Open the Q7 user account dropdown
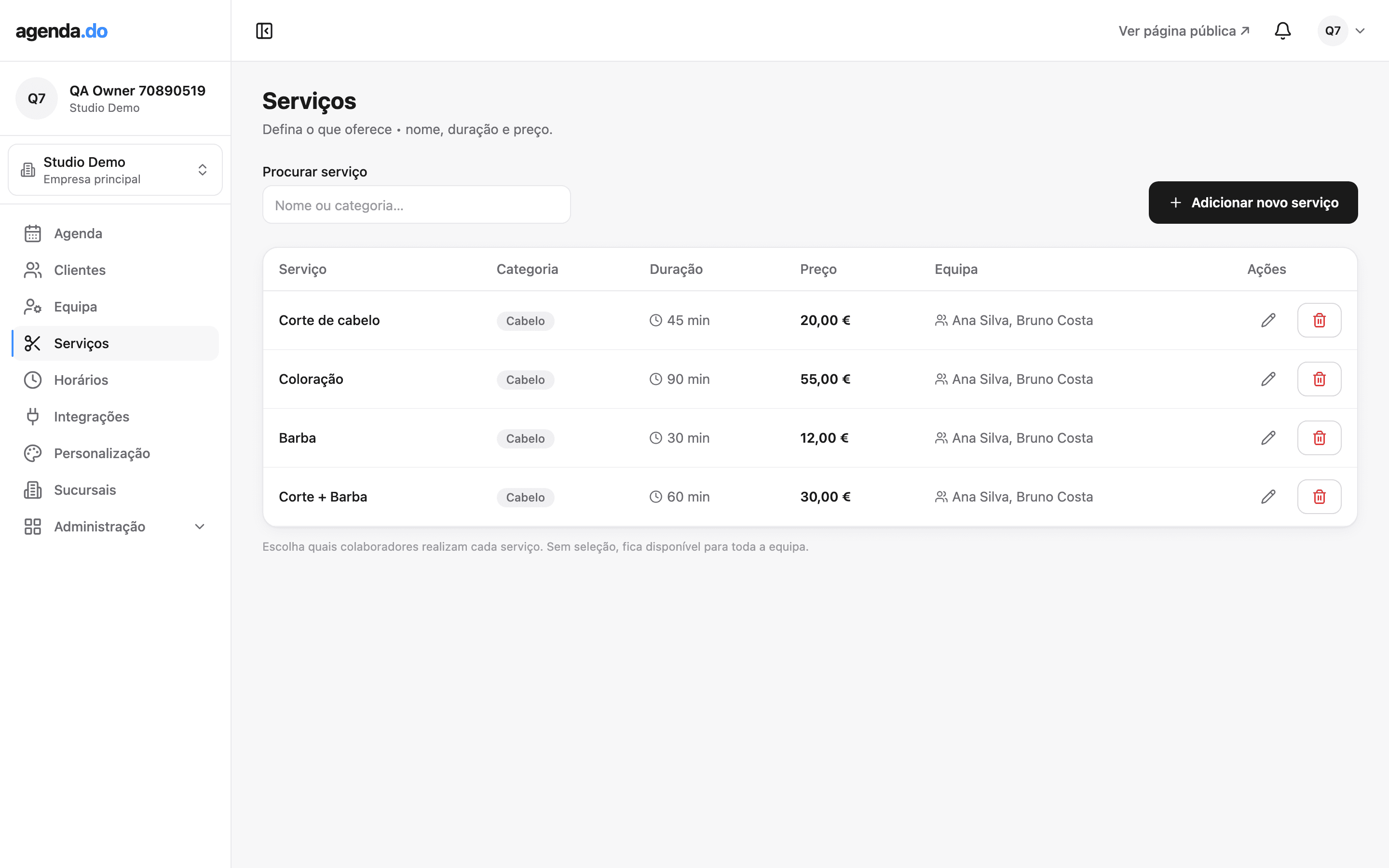This screenshot has width=1389, height=868. [1341, 31]
